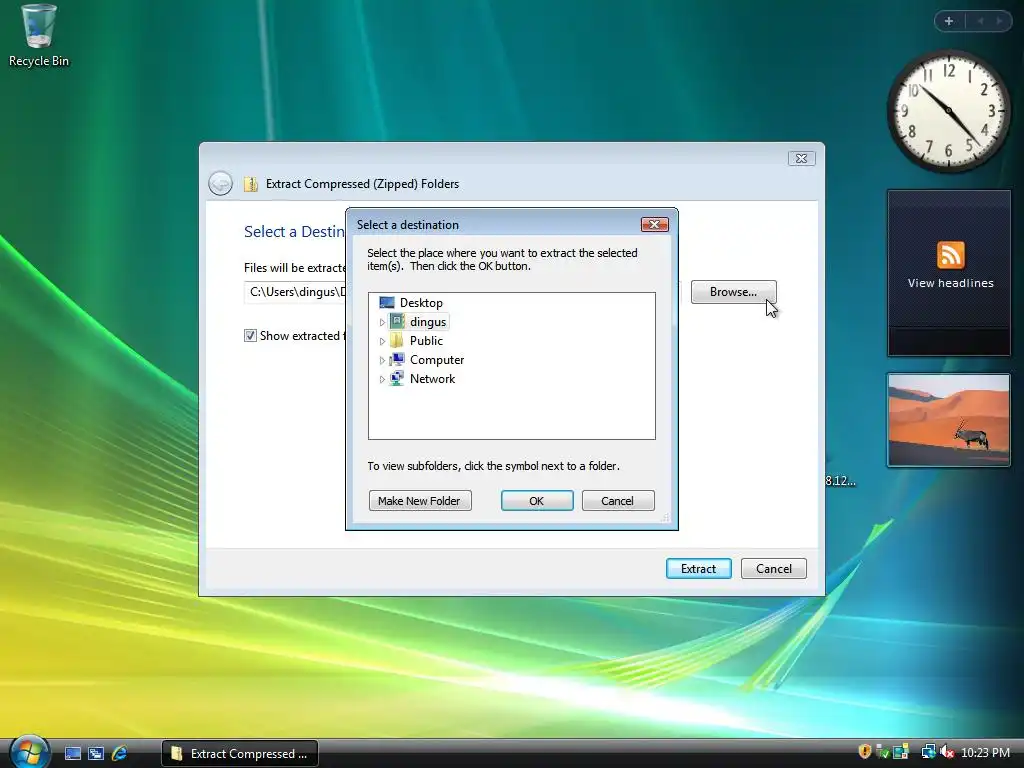This screenshot has width=1024, height=768.
Task: Click the desert slideshow gadget picture
Action: [x=949, y=420]
